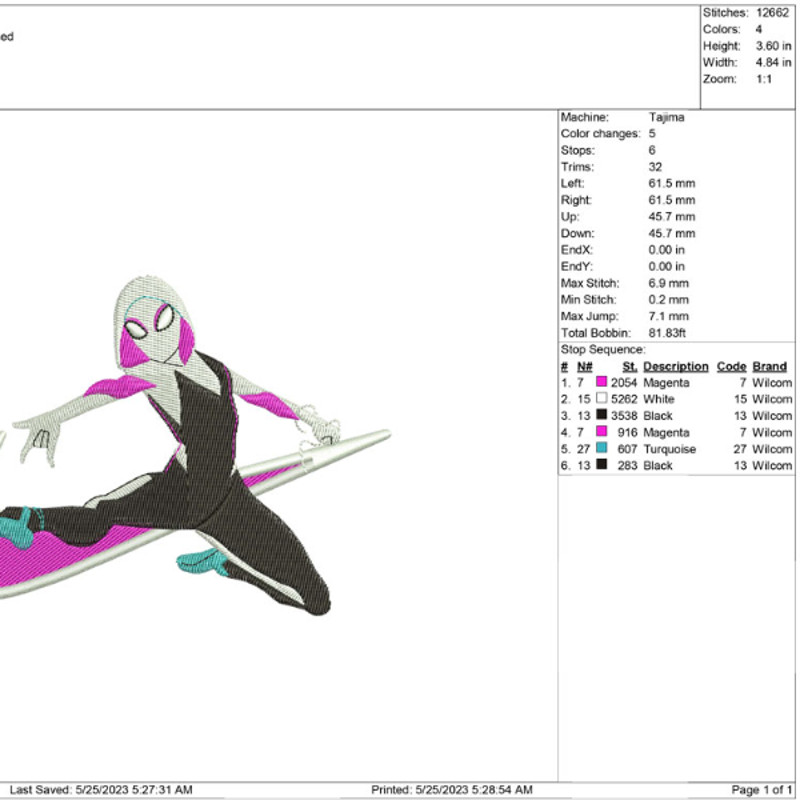Click the Zoom value 1:1
Screen dimensions: 800x800
click(x=764, y=79)
